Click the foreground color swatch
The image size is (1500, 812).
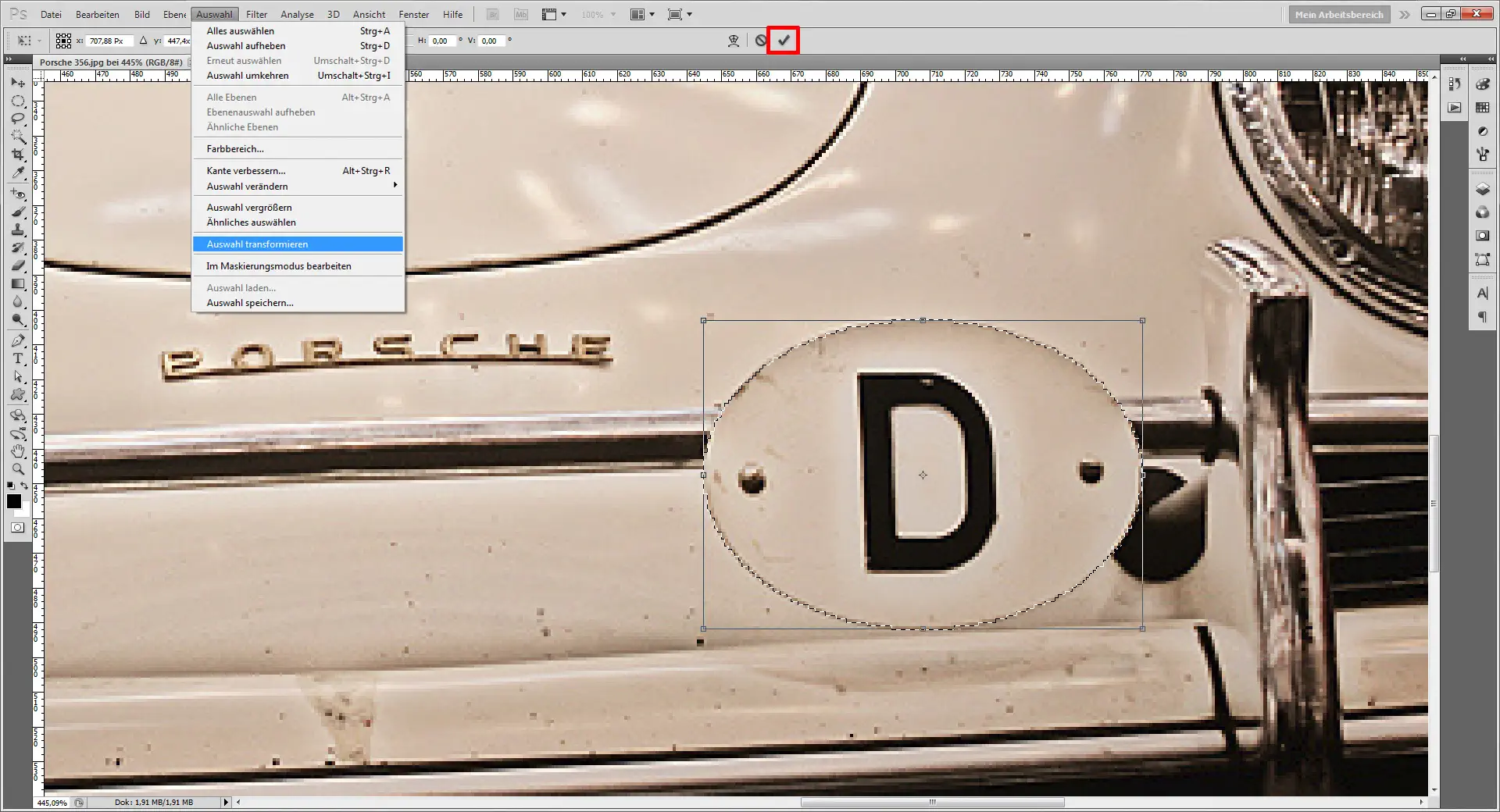(14, 500)
